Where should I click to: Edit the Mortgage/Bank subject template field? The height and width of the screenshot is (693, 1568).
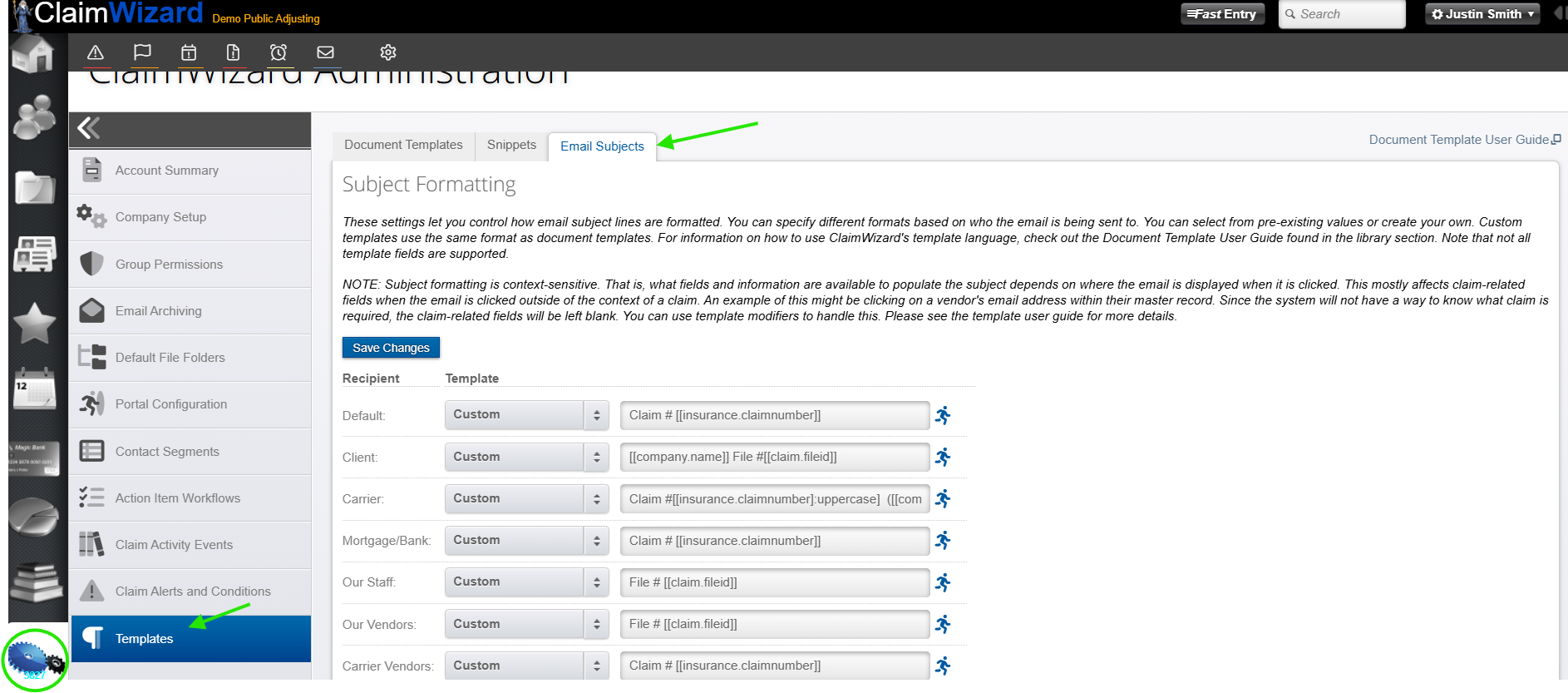click(775, 541)
